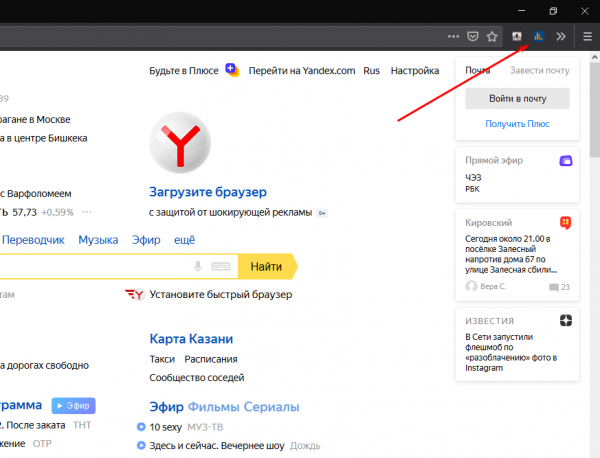
Task: Show more toolbar items chevron
Action: 561,36
